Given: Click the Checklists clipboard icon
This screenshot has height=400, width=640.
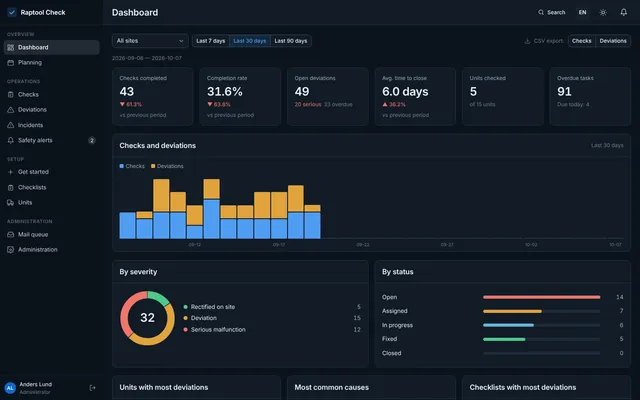Looking at the screenshot, I should tap(11, 187).
